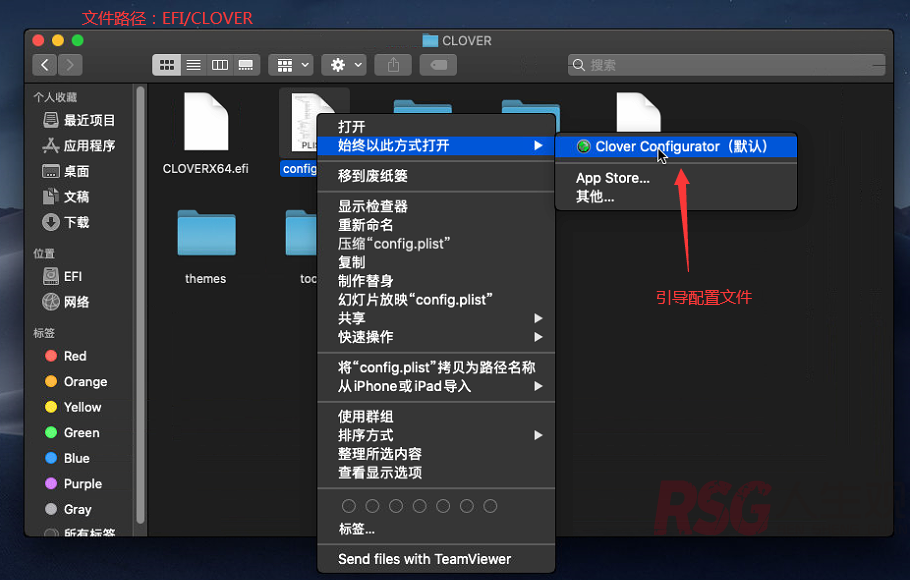
Task: Choose 整理所选内容
Action: [436, 454]
